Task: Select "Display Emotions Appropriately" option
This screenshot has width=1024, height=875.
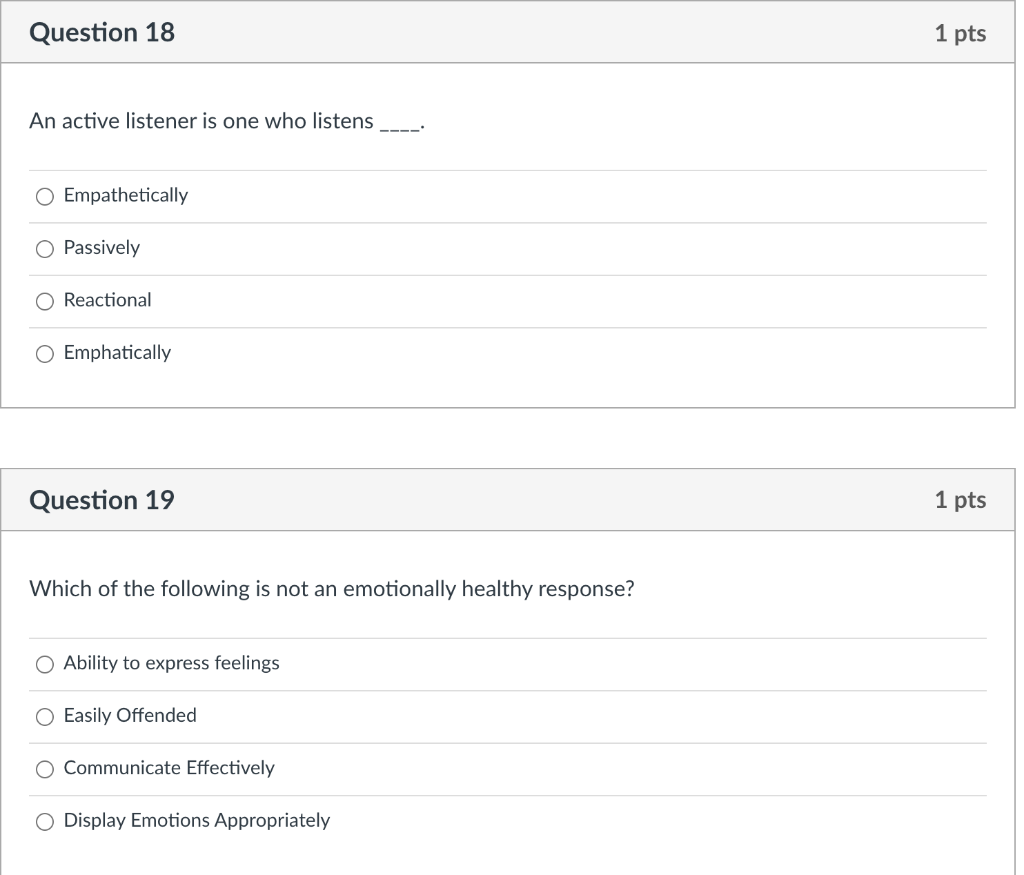Action: (44, 821)
